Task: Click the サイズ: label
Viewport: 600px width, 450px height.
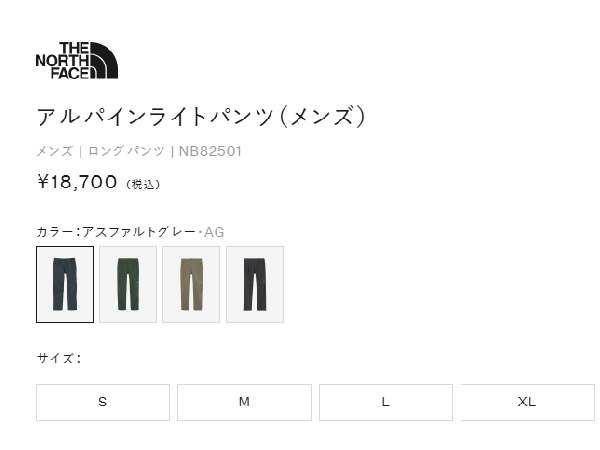Action: tap(59, 359)
